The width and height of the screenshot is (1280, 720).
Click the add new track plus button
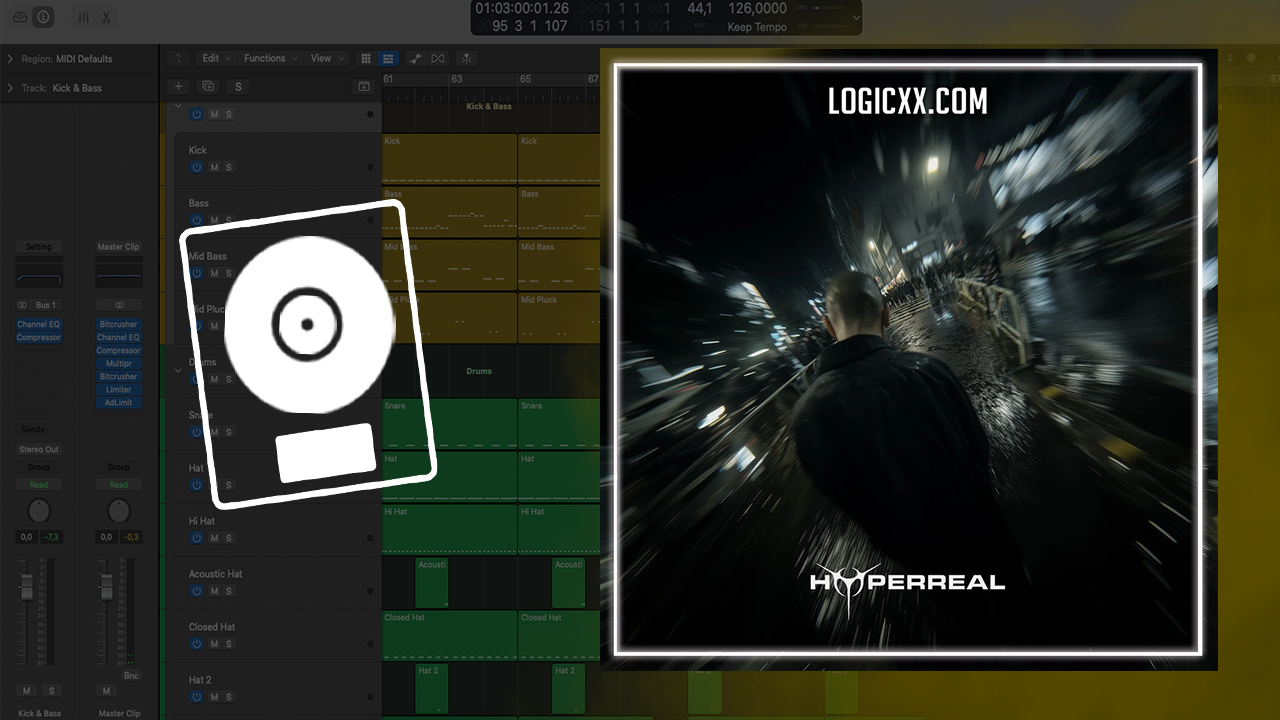coord(178,87)
